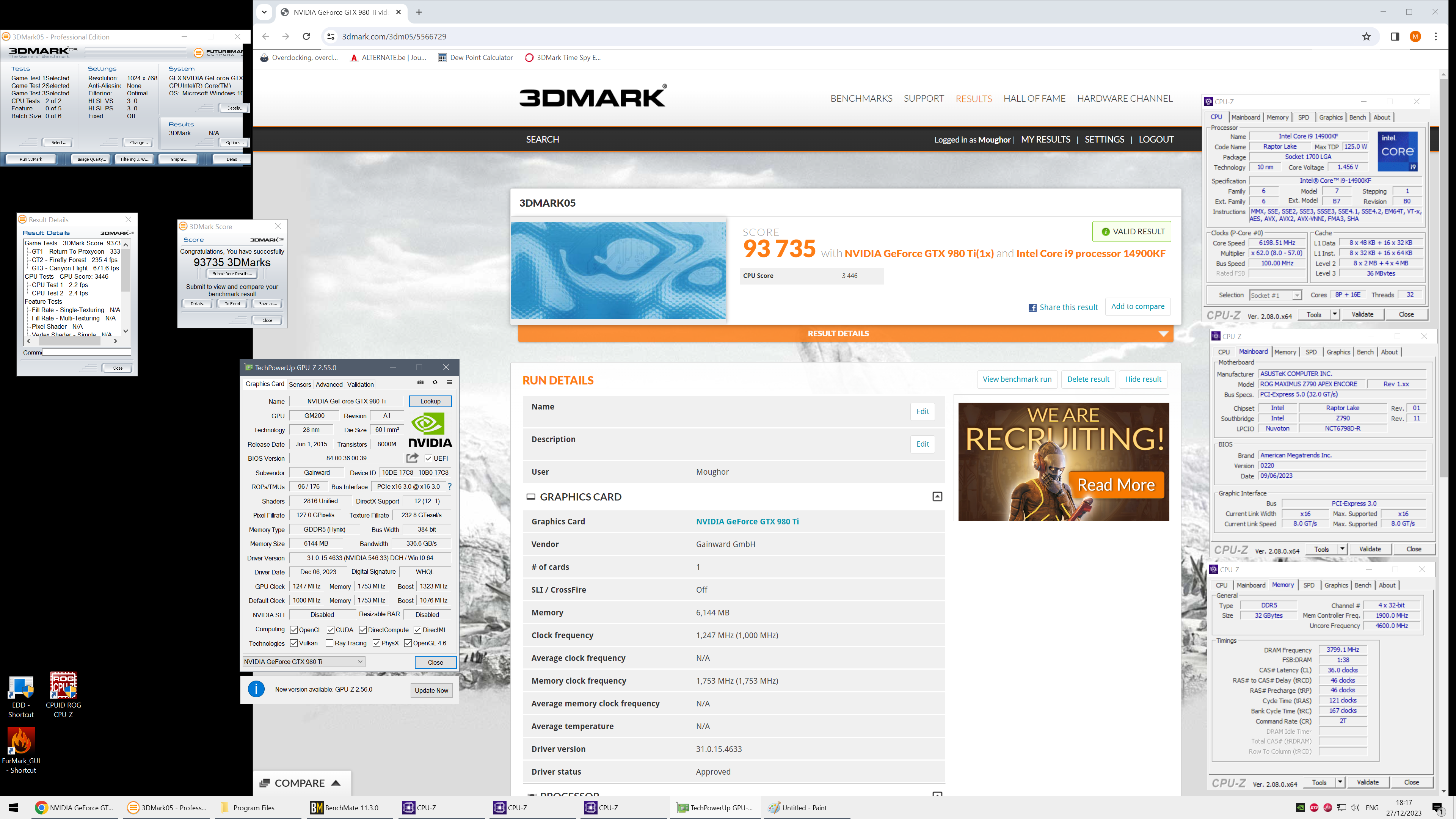Click Update Now in GPU-Z notice
Image resolution: width=1456 pixels, height=819 pixels.
tap(431, 690)
